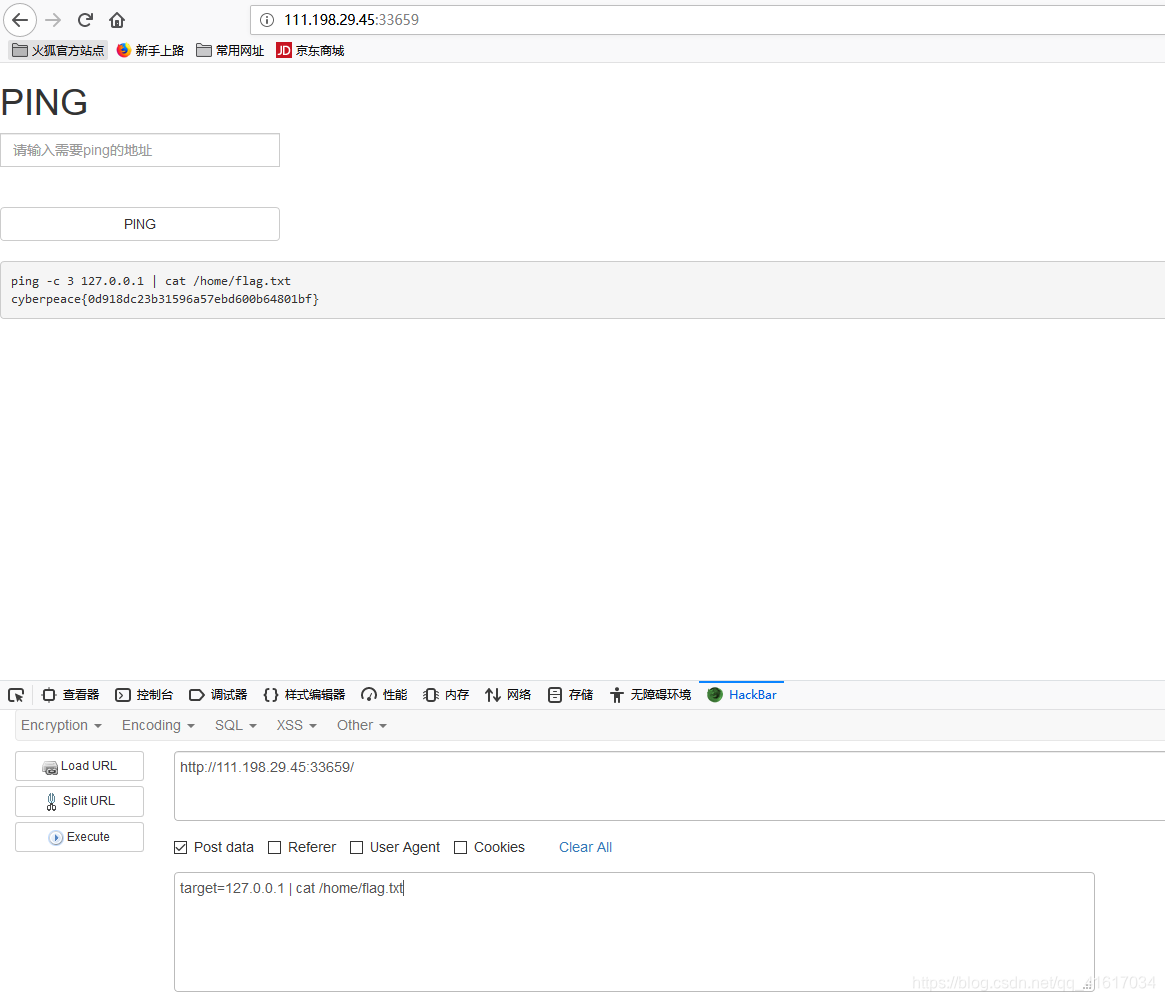Select the cyberpeace flag output text
The width and height of the screenshot is (1165, 1001).
(165, 299)
